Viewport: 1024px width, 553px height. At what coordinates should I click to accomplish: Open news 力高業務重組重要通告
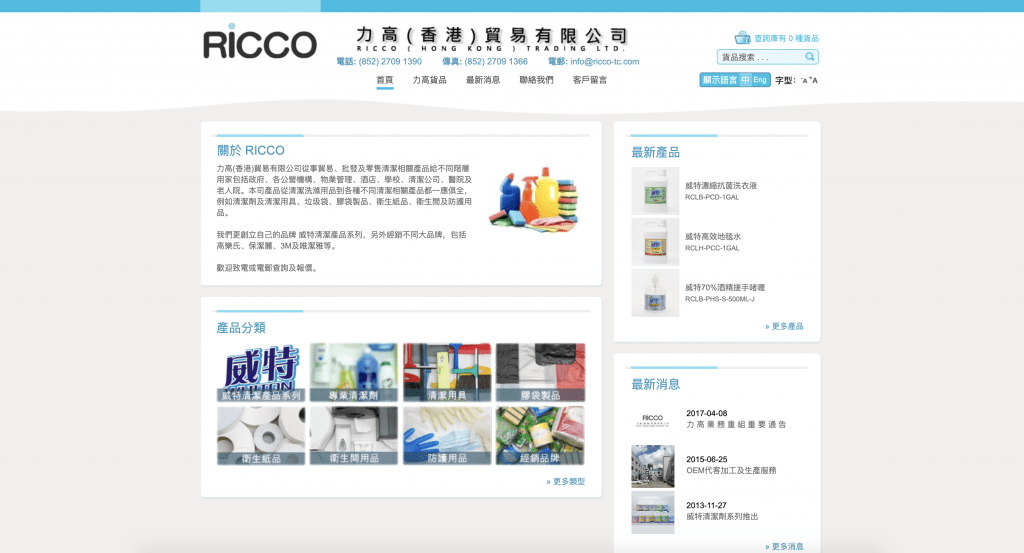[x=736, y=424]
